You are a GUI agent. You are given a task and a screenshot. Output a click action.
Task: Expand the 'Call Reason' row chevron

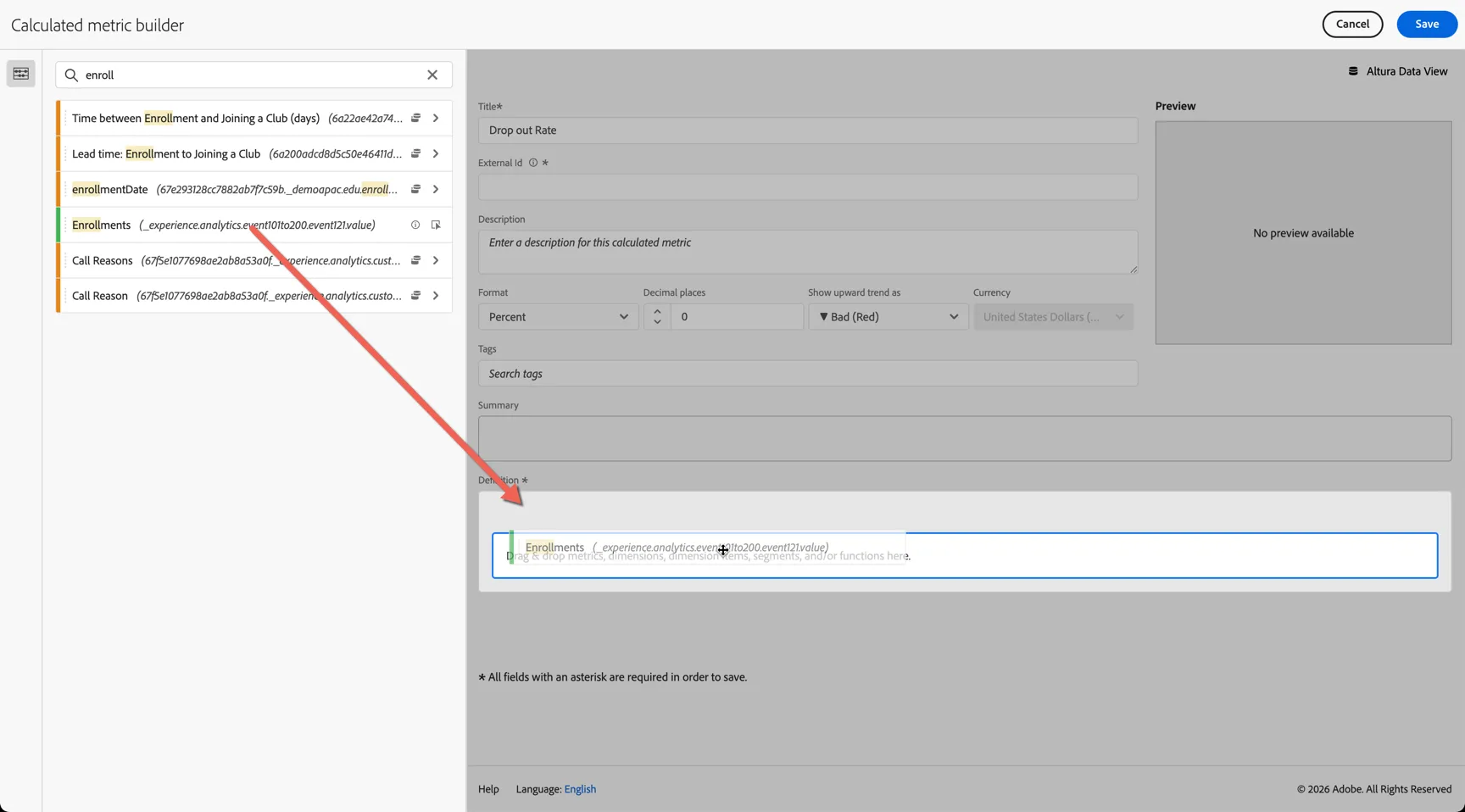pos(436,296)
